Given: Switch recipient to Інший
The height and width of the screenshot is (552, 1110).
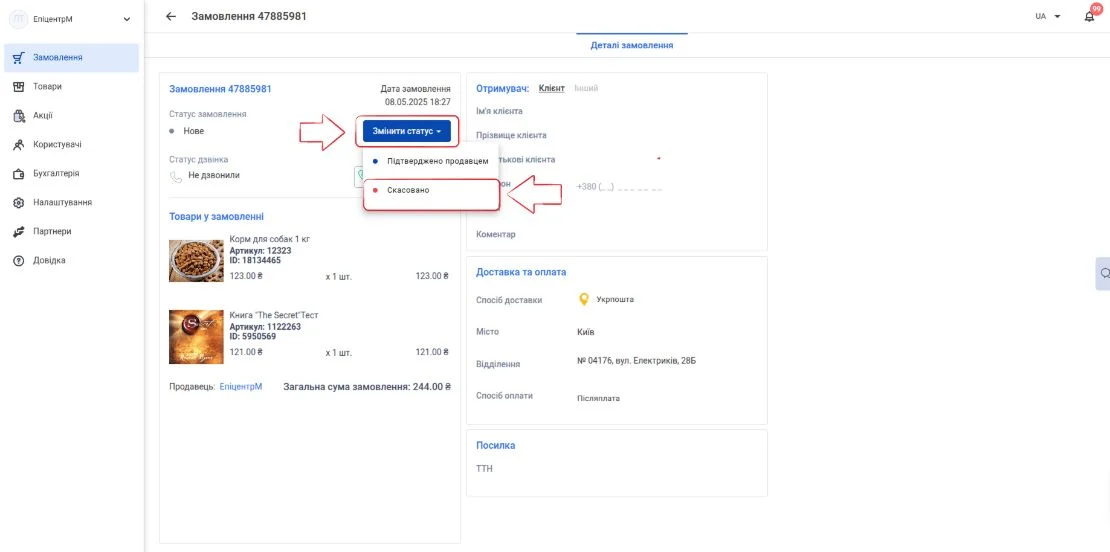Looking at the screenshot, I should (586, 88).
